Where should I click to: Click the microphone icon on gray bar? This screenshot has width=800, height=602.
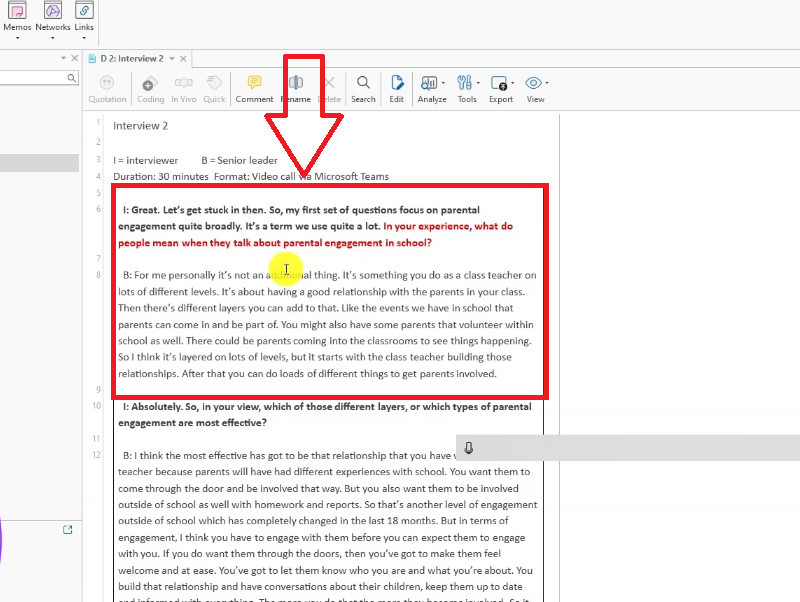[x=469, y=448]
